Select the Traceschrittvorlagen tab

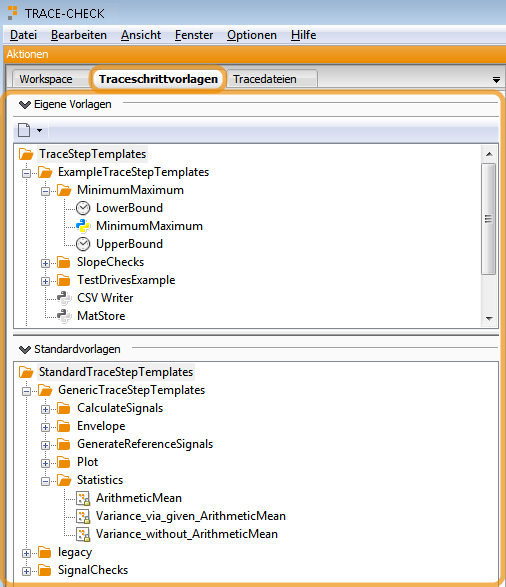point(158,79)
